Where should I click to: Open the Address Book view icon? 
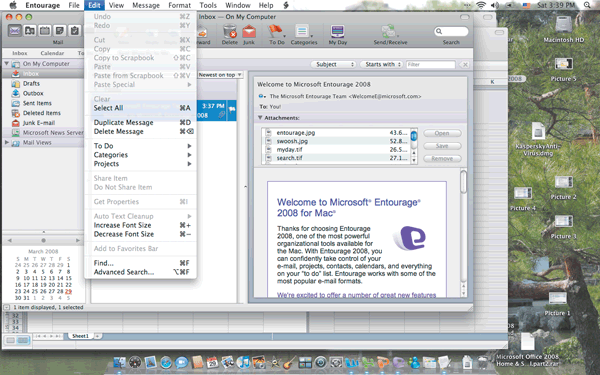coord(30,31)
